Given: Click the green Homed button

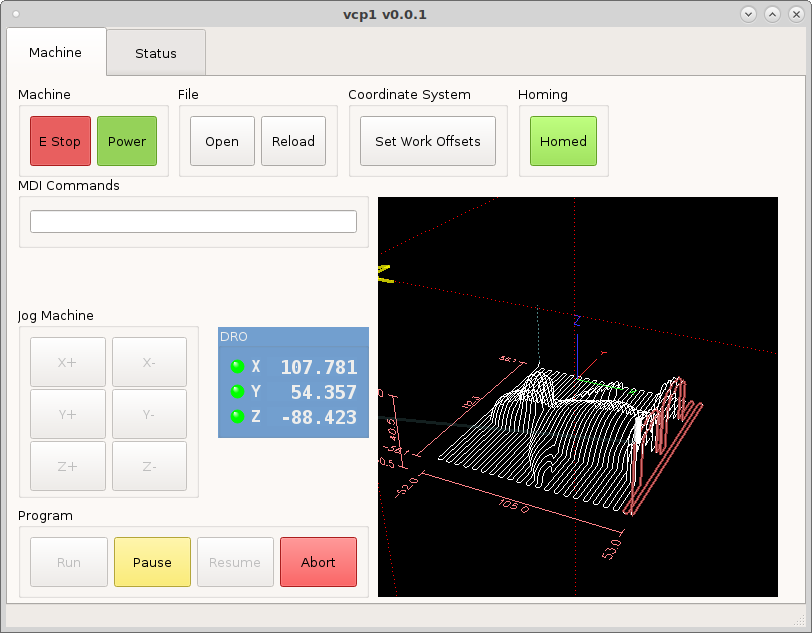Looking at the screenshot, I should coord(563,141).
